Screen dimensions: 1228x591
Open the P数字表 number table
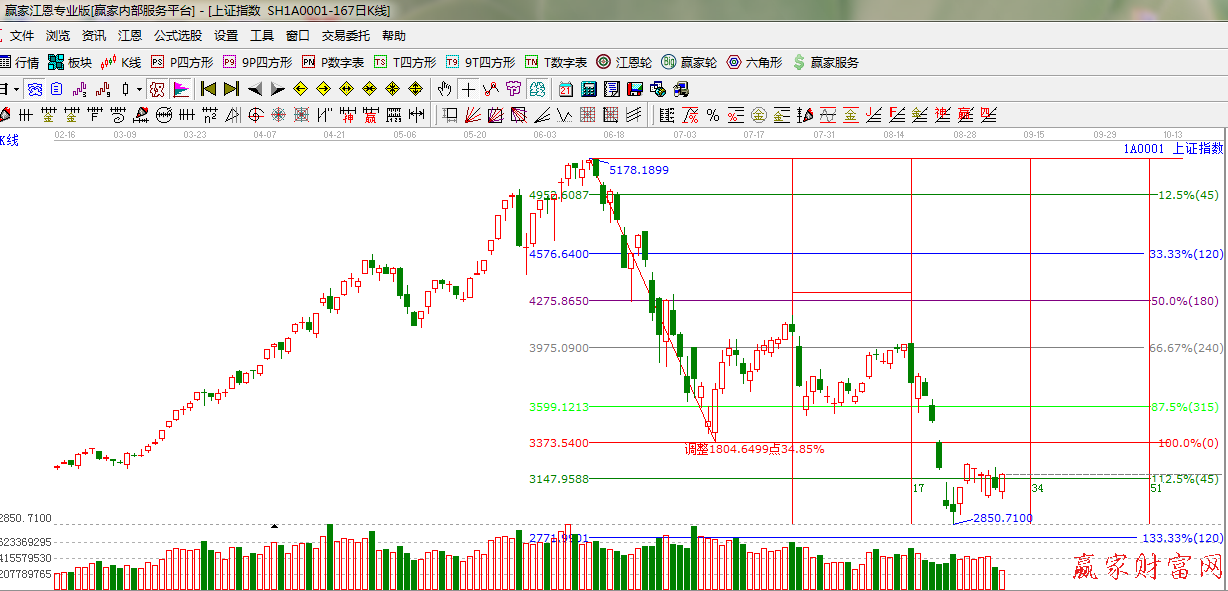(333, 62)
